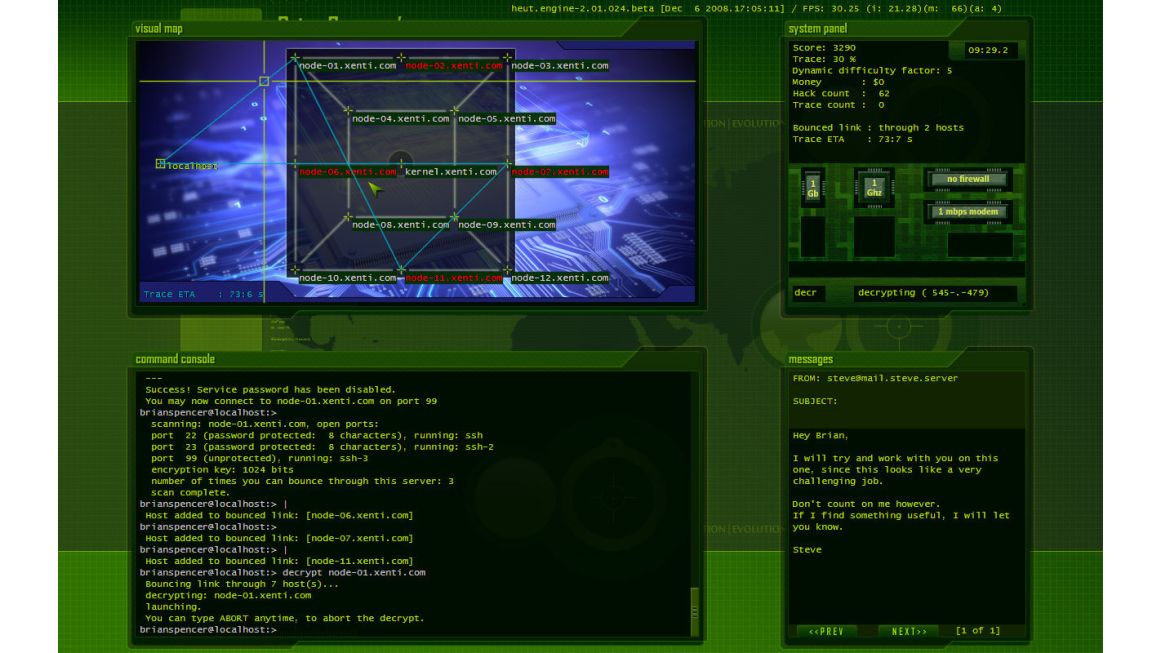Select node-10.xenti.com on the map
The width and height of the screenshot is (1160, 653).
[x=348, y=278]
